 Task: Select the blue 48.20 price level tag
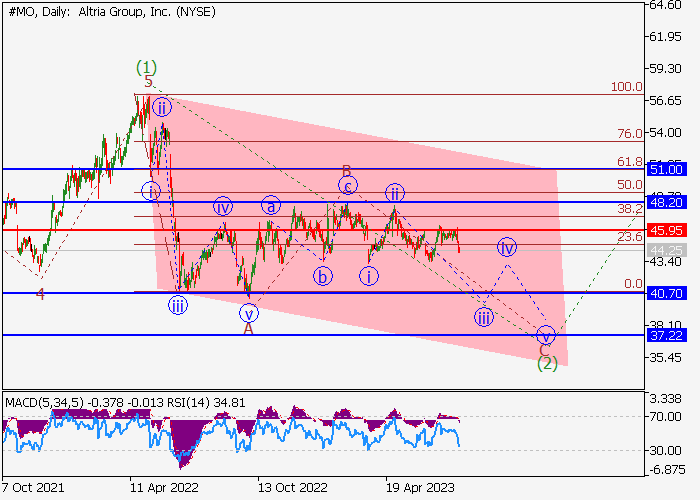(667, 202)
